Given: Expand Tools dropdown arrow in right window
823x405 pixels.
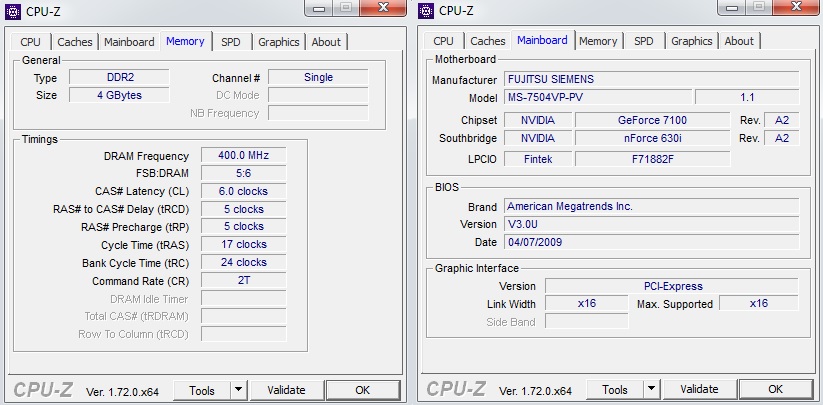Looking at the screenshot, I should point(651,390).
